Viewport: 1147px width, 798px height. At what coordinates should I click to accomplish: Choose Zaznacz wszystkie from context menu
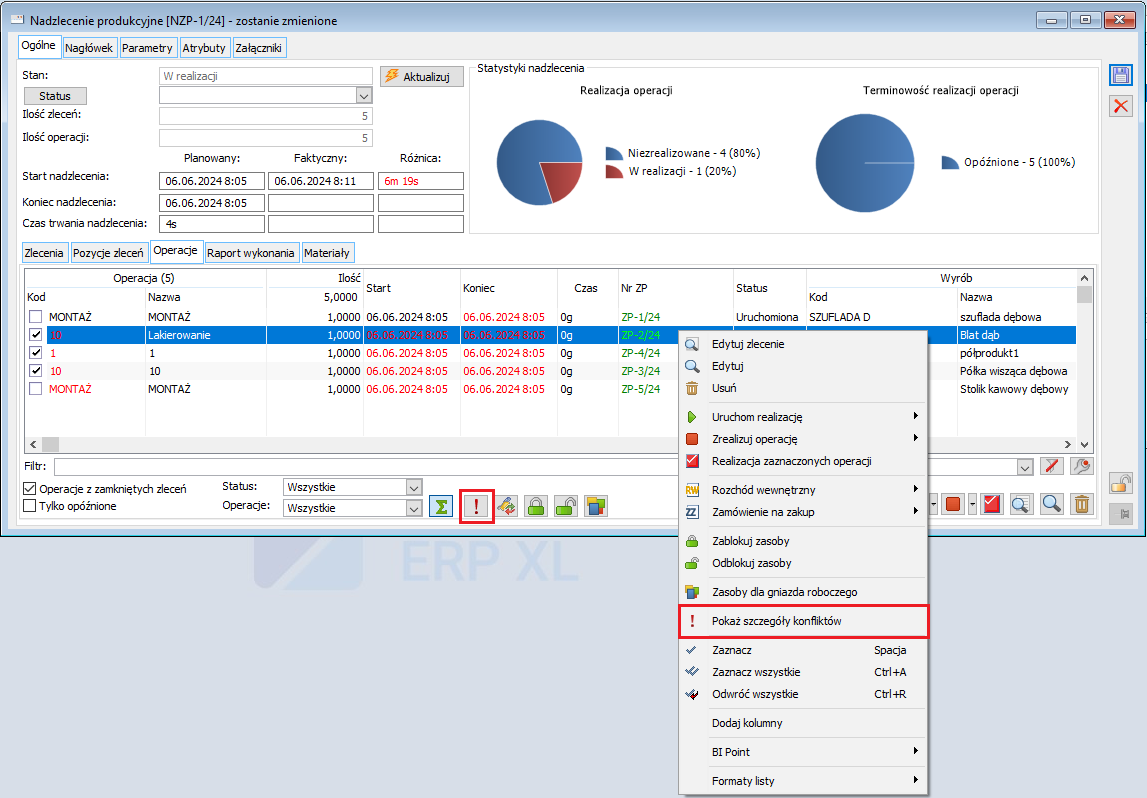tap(803, 672)
